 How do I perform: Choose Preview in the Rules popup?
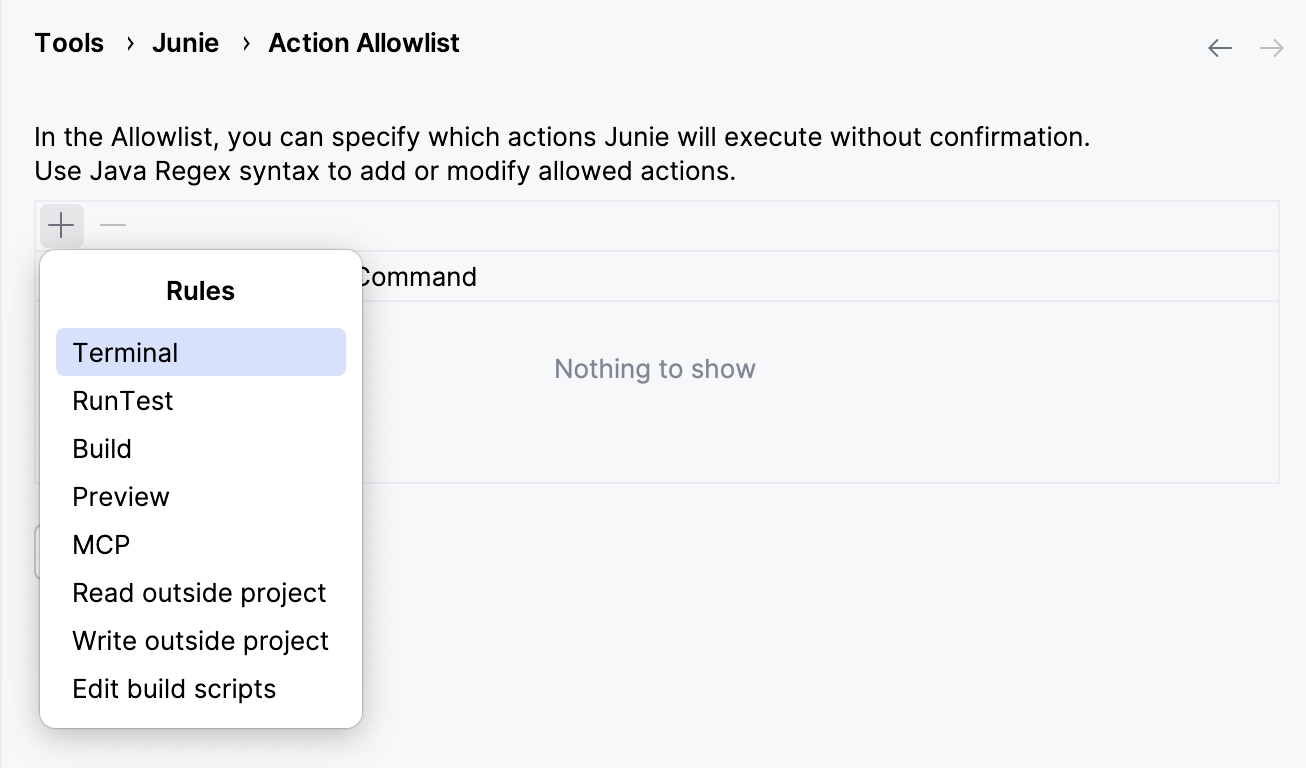tap(120, 496)
